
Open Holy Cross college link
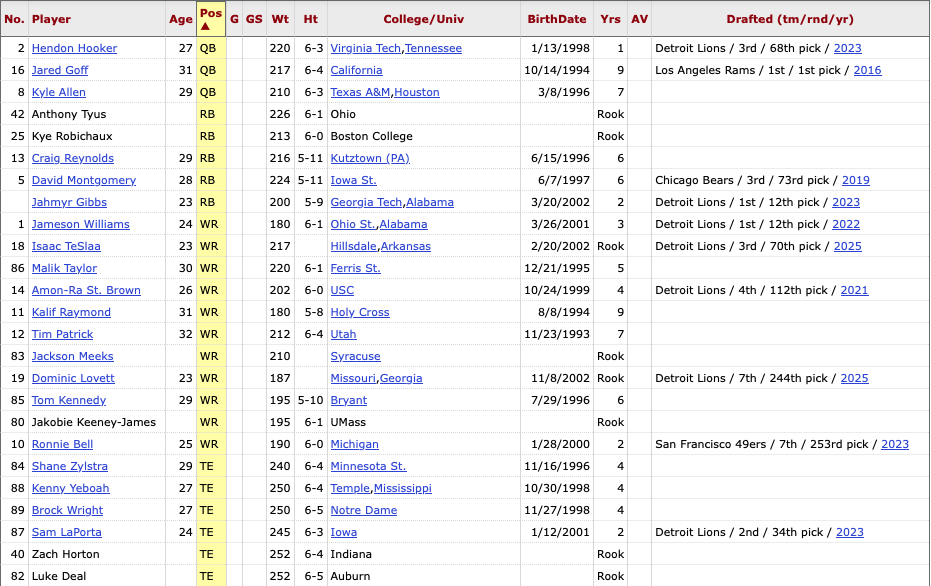click(360, 312)
